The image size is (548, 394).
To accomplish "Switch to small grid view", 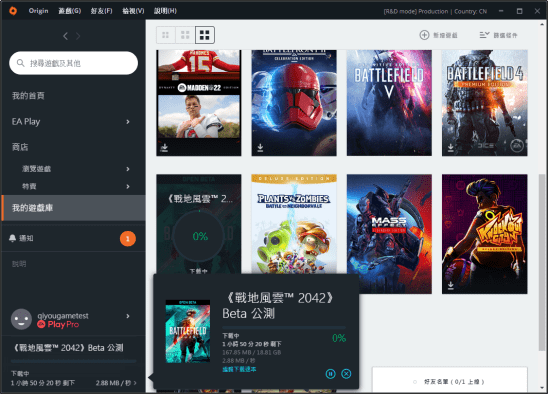I will (x=166, y=35).
